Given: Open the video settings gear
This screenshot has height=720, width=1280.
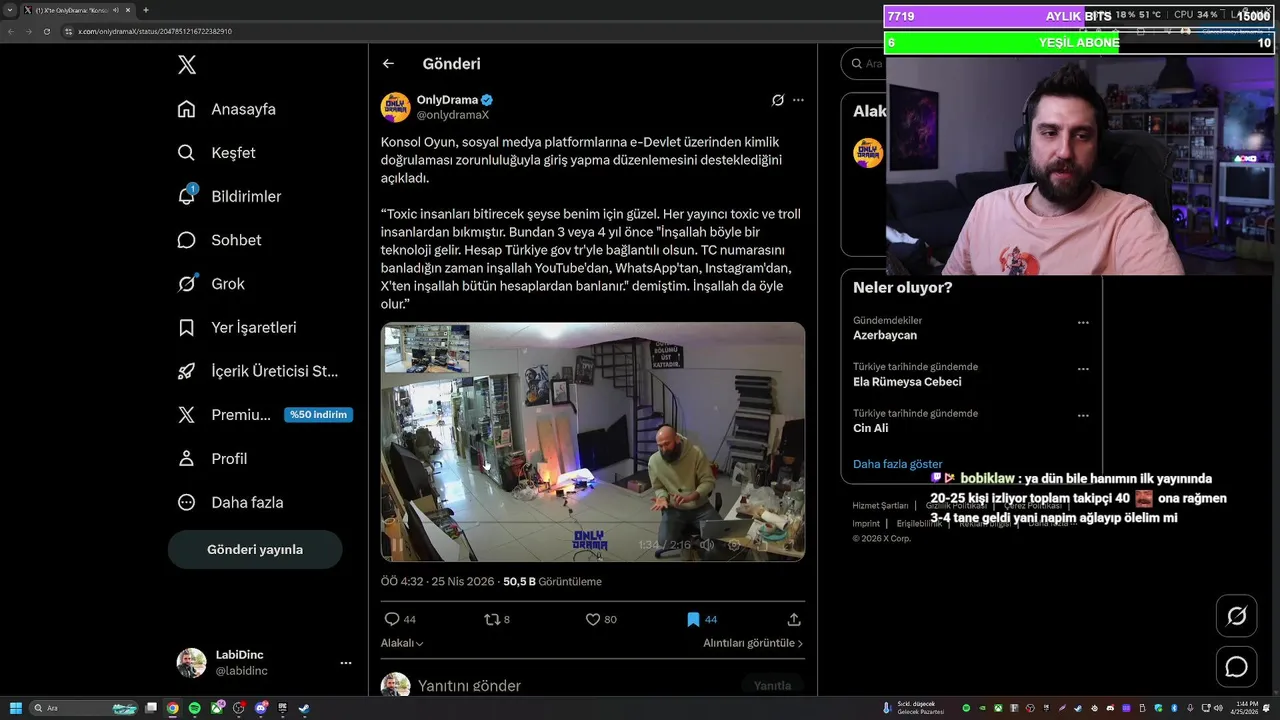Looking at the screenshot, I should [x=734, y=545].
